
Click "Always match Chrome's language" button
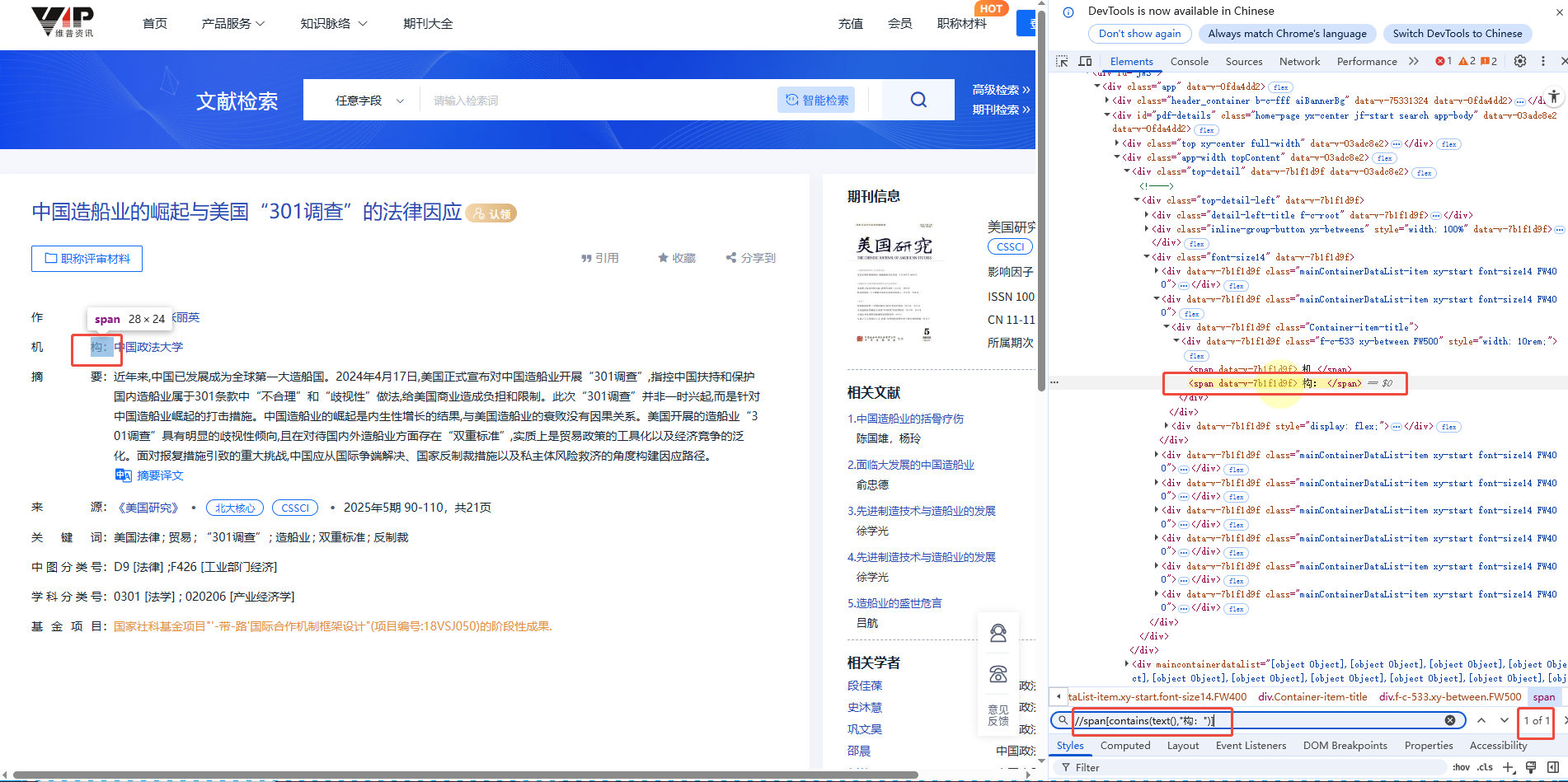[x=1287, y=34]
